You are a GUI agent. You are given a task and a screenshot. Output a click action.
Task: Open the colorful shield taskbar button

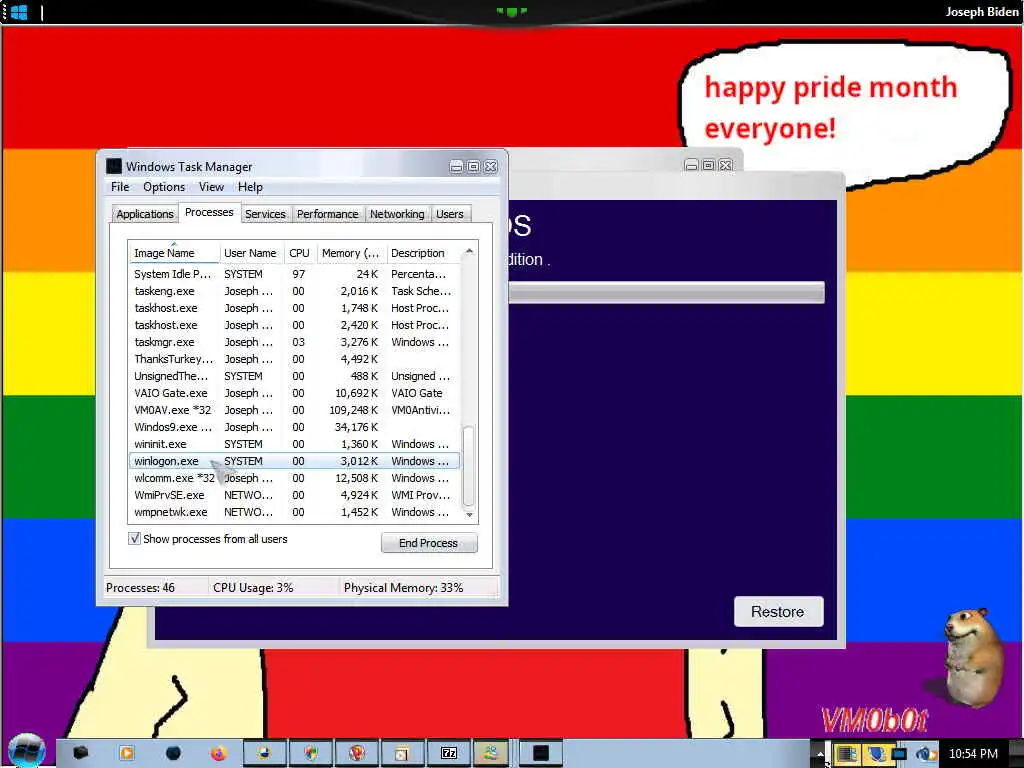tap(311, 753)
